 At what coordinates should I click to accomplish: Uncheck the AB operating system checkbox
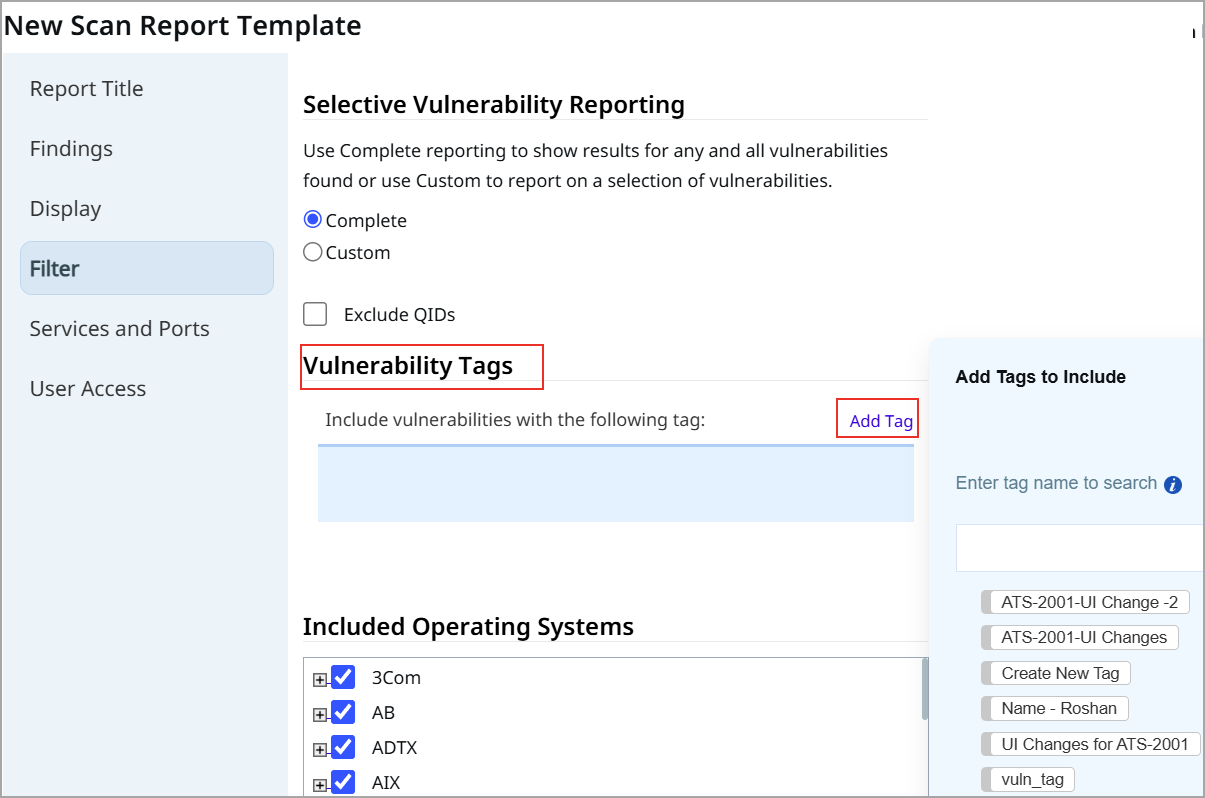pyautogui.click(x=343, y=712)
